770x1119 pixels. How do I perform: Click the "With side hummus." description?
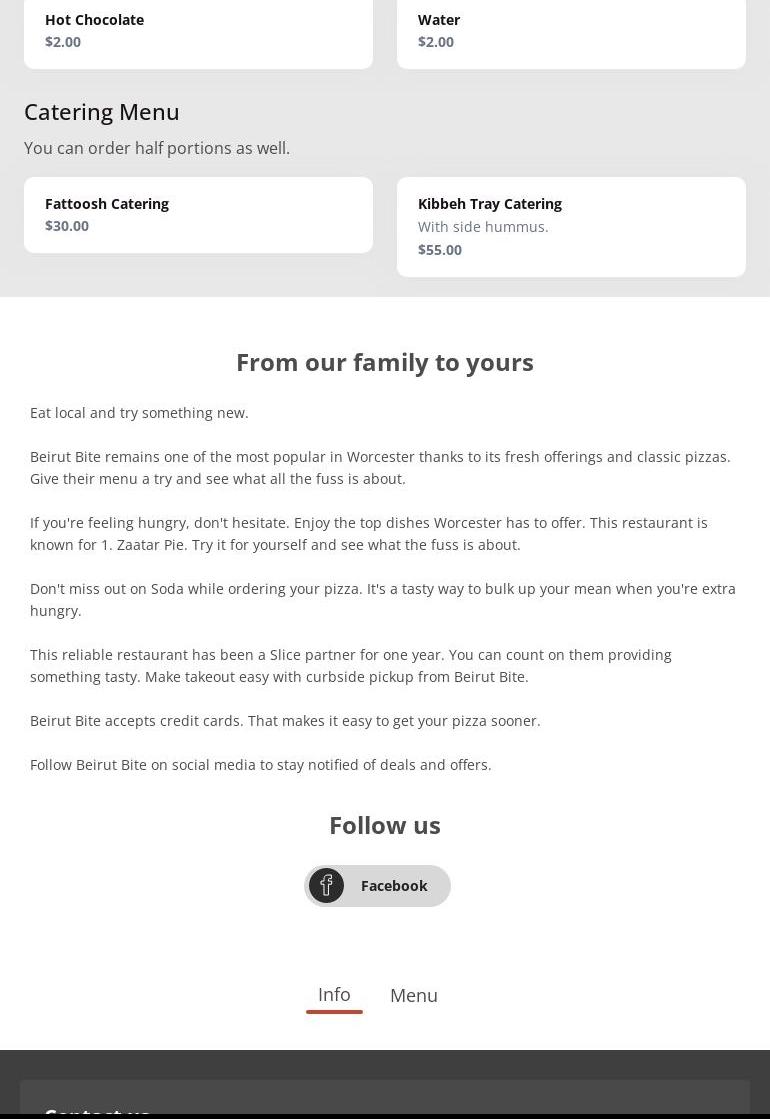coord(483,227)
